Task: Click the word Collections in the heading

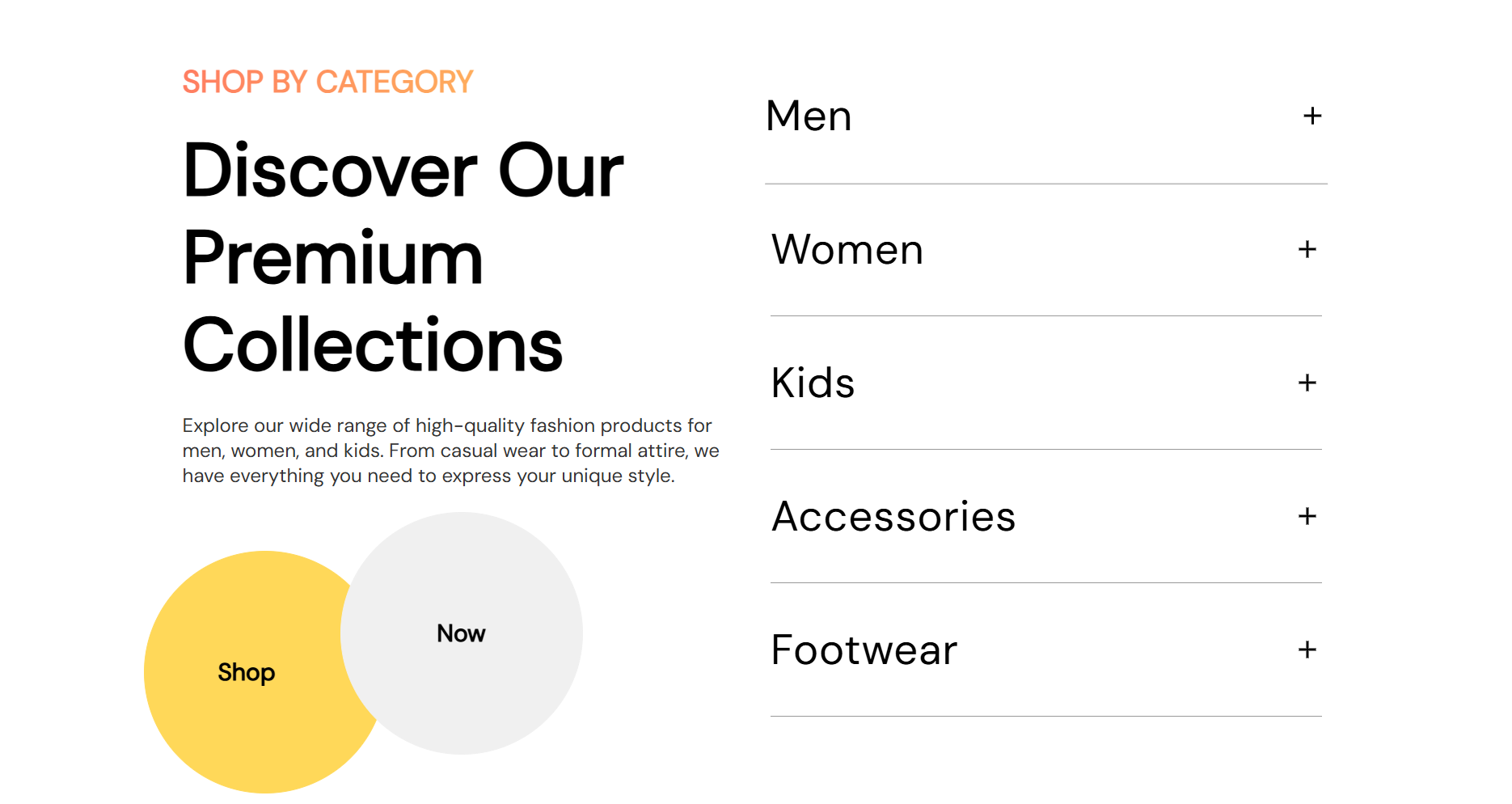Action: click(373, 345)
